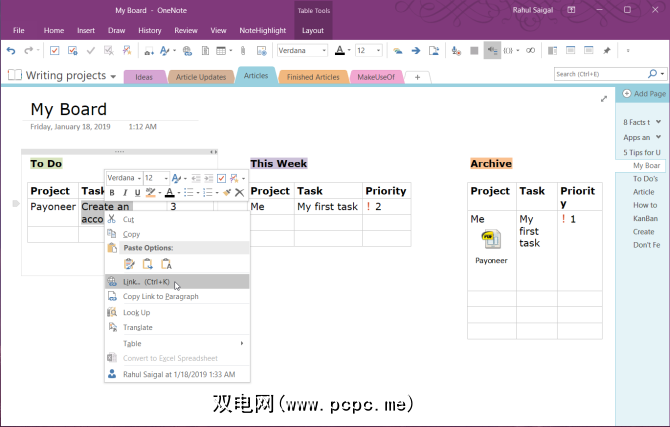Toggle the first checkbox icon in quick access toolbar
Screen dimensions: 670x427
(x=54, y=50)
